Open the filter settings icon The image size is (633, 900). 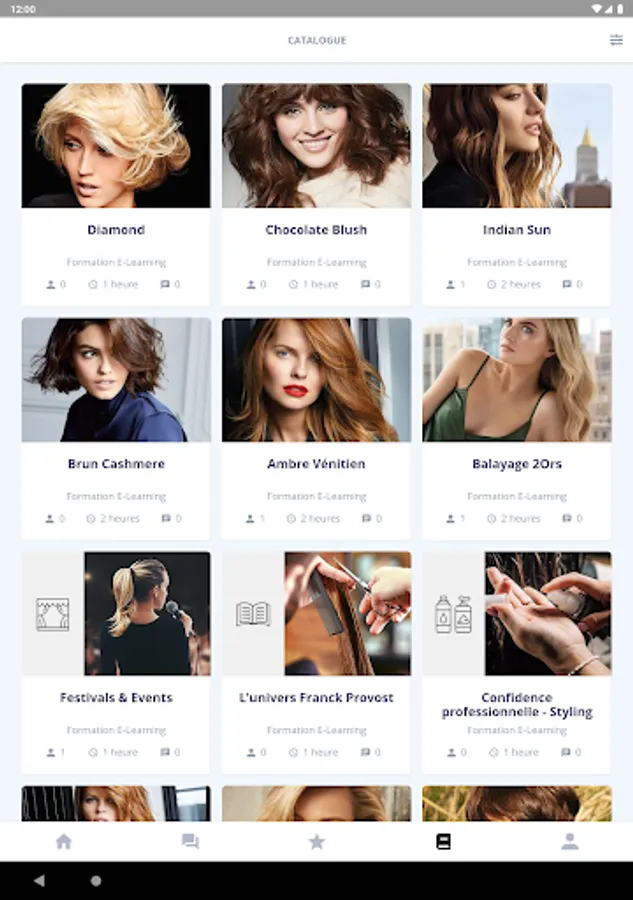(x=616, y=40)
